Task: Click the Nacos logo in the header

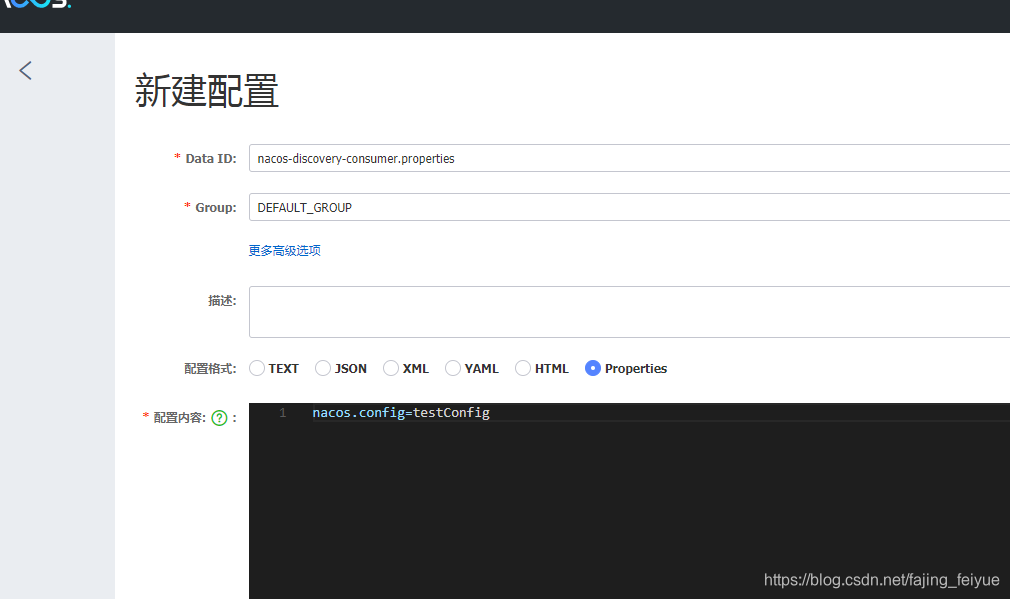Action: click(x=35, y=4)
